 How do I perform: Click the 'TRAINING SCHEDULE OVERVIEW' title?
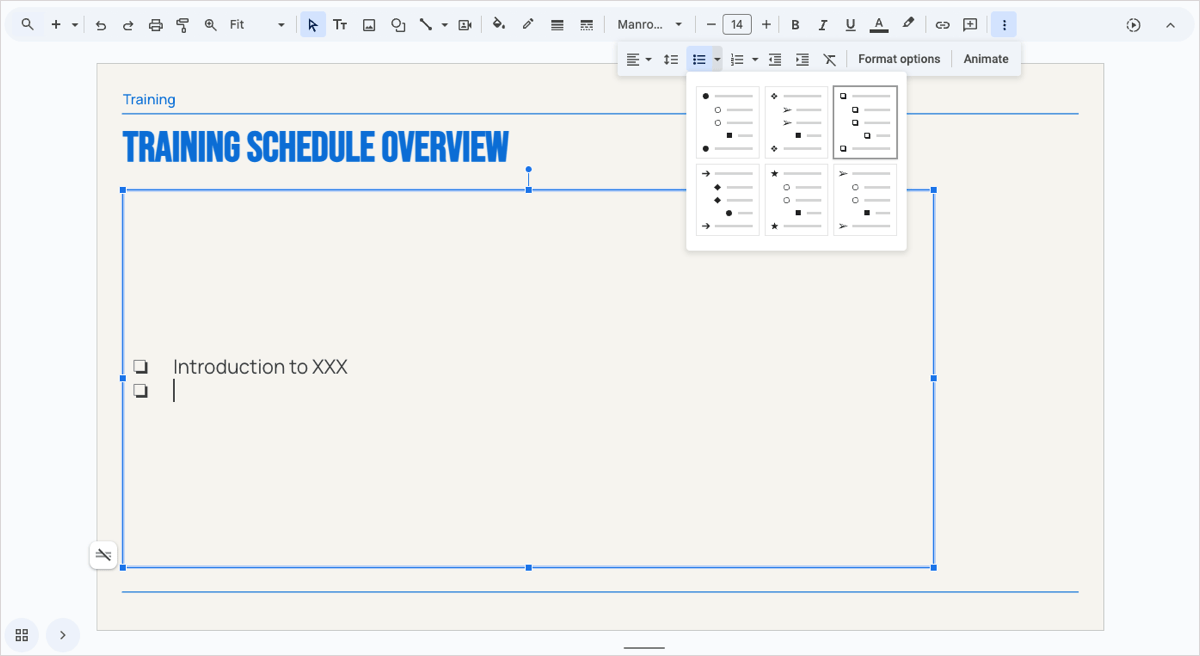click(316, 147)
